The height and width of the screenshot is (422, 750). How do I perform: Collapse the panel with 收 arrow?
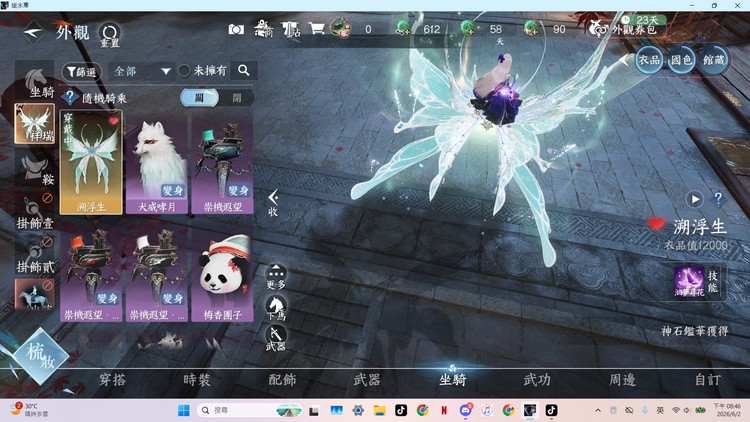(273, 202)
